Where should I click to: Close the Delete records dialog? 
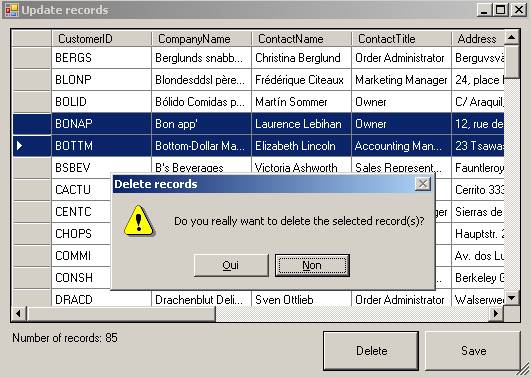pyautogui.click(x=422, y=184)
